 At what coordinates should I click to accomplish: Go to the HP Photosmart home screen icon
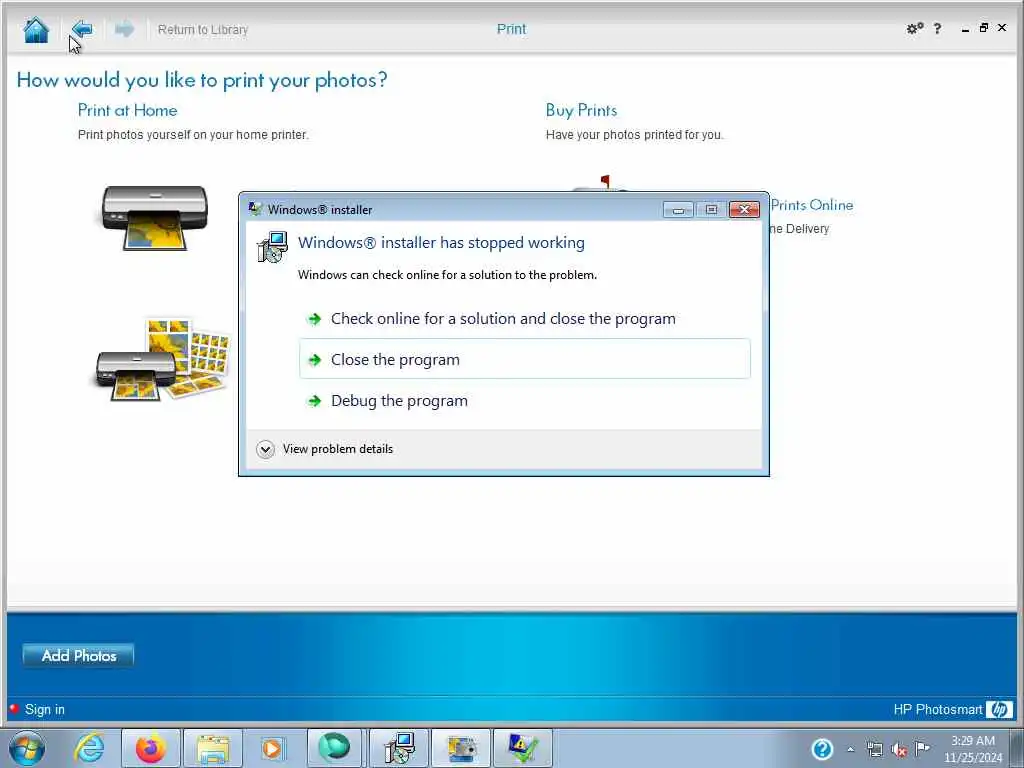click(36, 30)
